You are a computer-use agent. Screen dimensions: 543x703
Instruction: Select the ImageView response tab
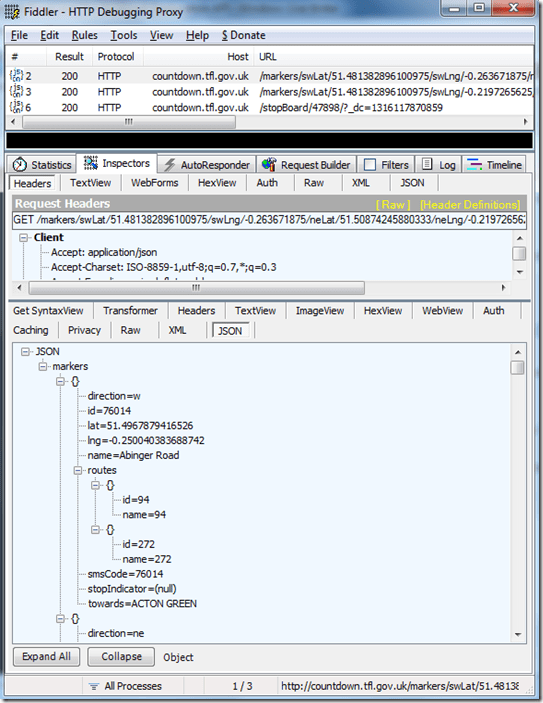[320, 311]
